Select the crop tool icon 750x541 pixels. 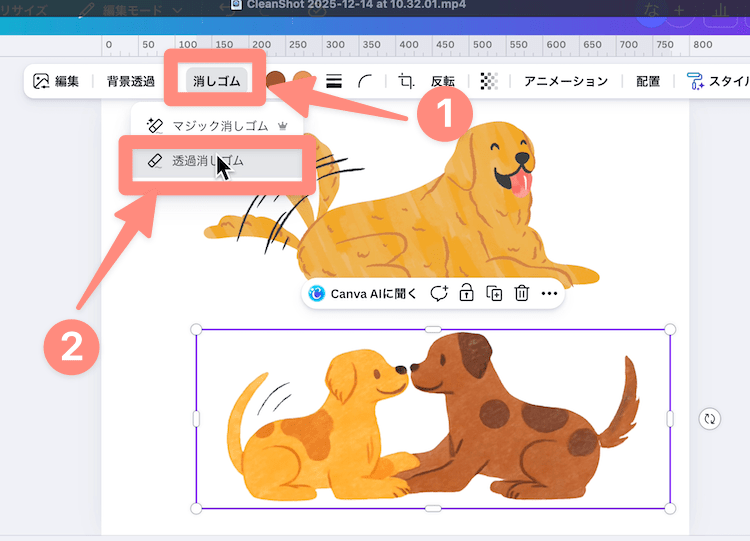point(406,81)
